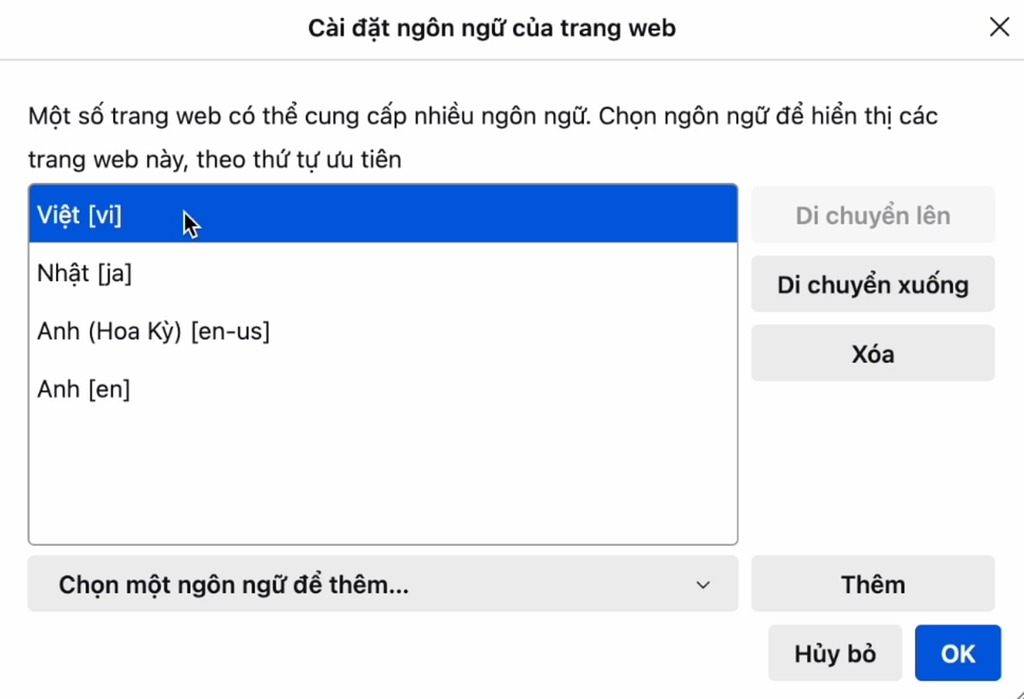
Task: Close the language settings dialog with X
Action: tap(999, 27)
